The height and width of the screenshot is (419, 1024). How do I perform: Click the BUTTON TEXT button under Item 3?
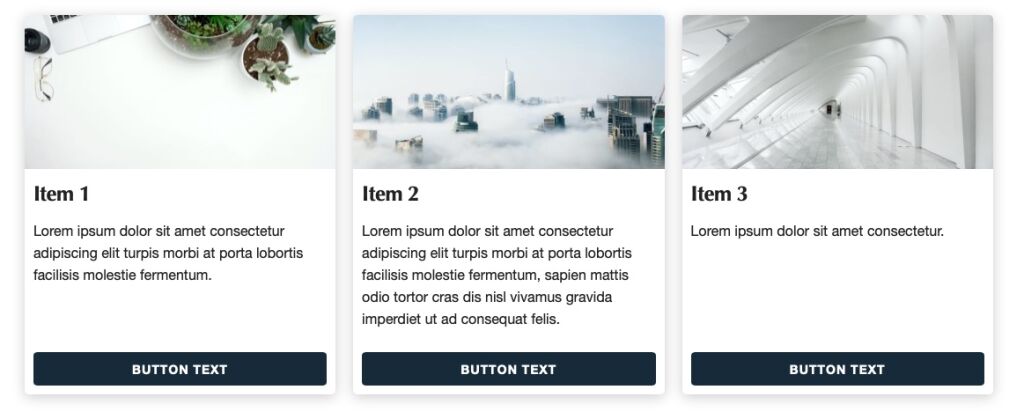click(837, 369)
